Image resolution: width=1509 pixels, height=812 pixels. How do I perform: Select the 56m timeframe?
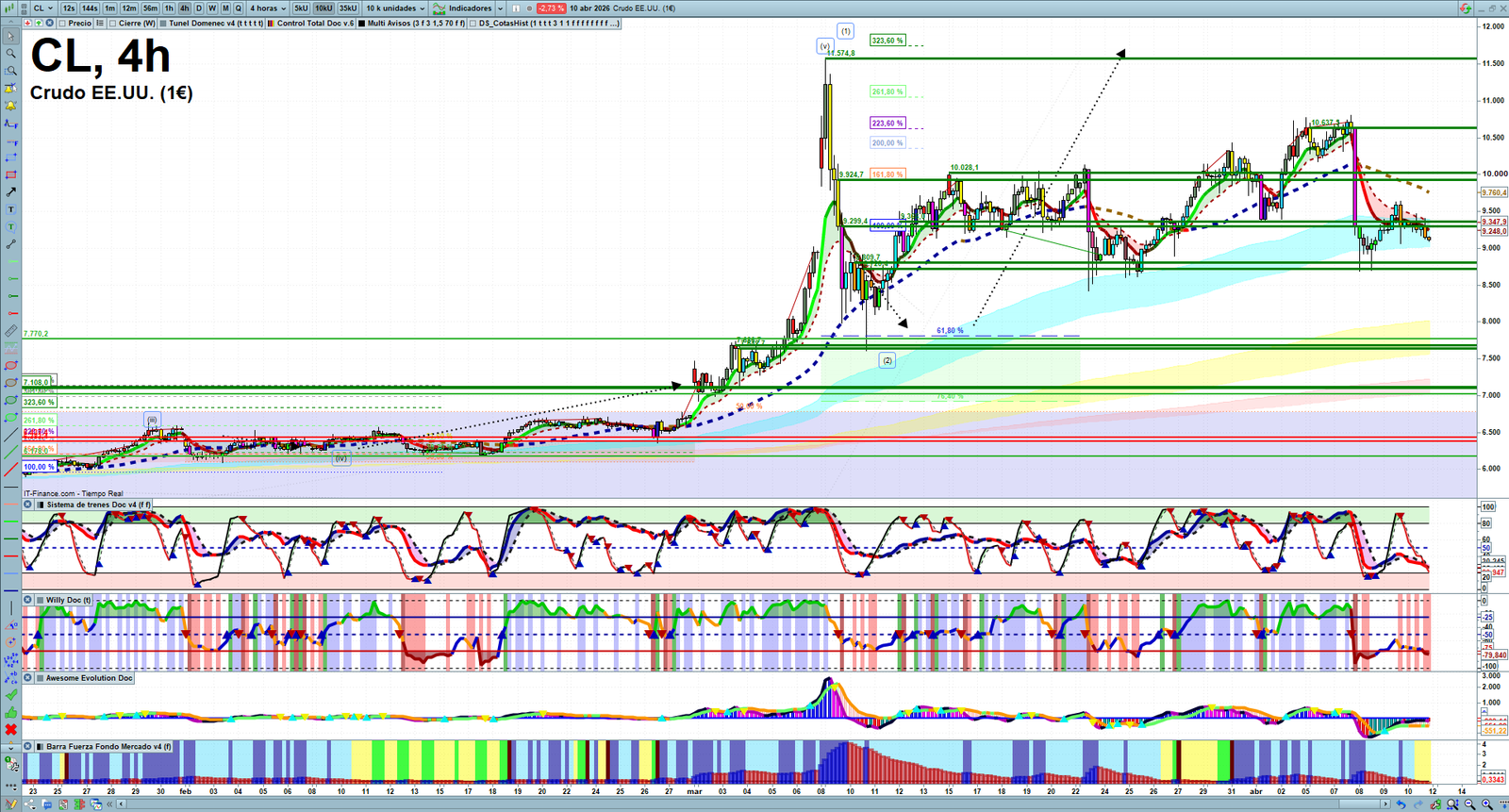click(x=151, y=8)
